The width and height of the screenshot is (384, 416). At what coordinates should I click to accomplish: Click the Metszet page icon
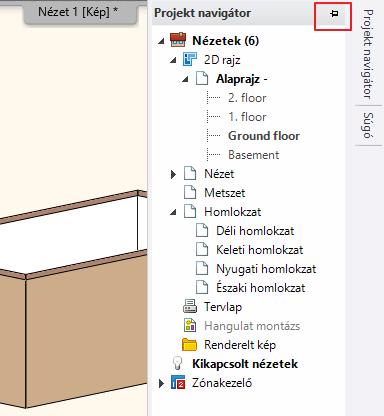tap(190, 193)
